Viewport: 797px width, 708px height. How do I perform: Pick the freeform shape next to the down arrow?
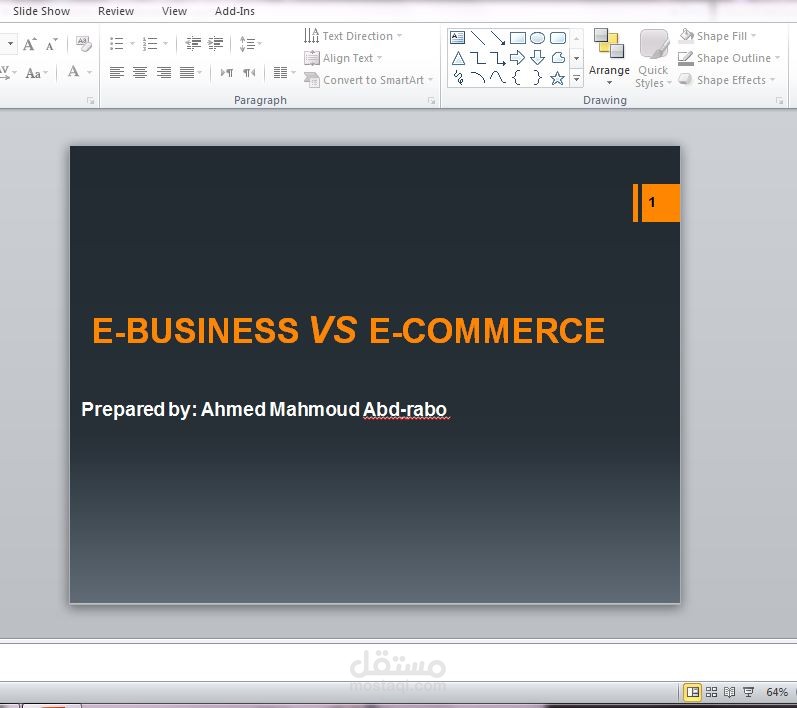pos(558,57)
